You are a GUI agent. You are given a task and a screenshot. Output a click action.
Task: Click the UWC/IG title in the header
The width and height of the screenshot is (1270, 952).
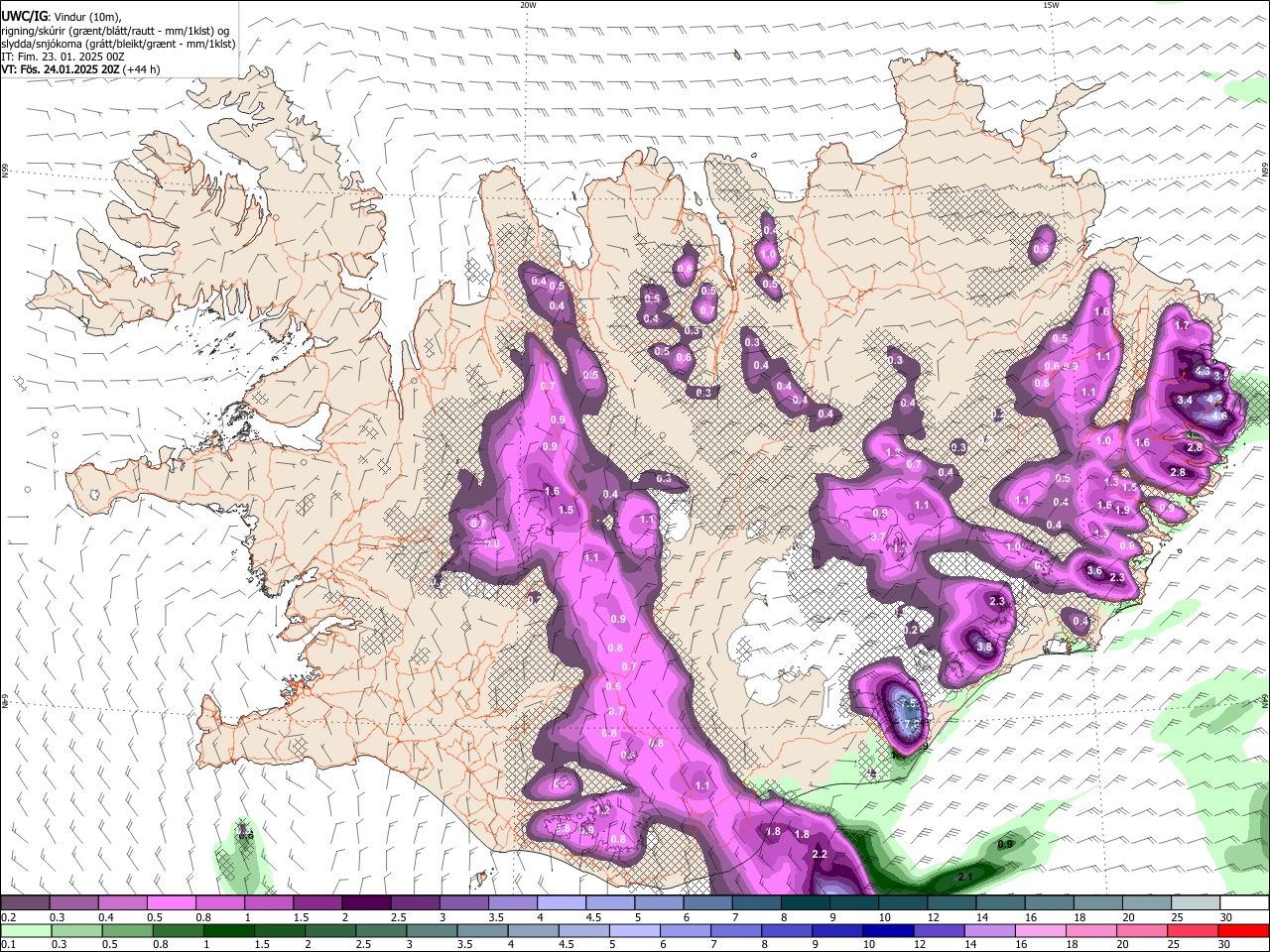[x=23, y=17]
